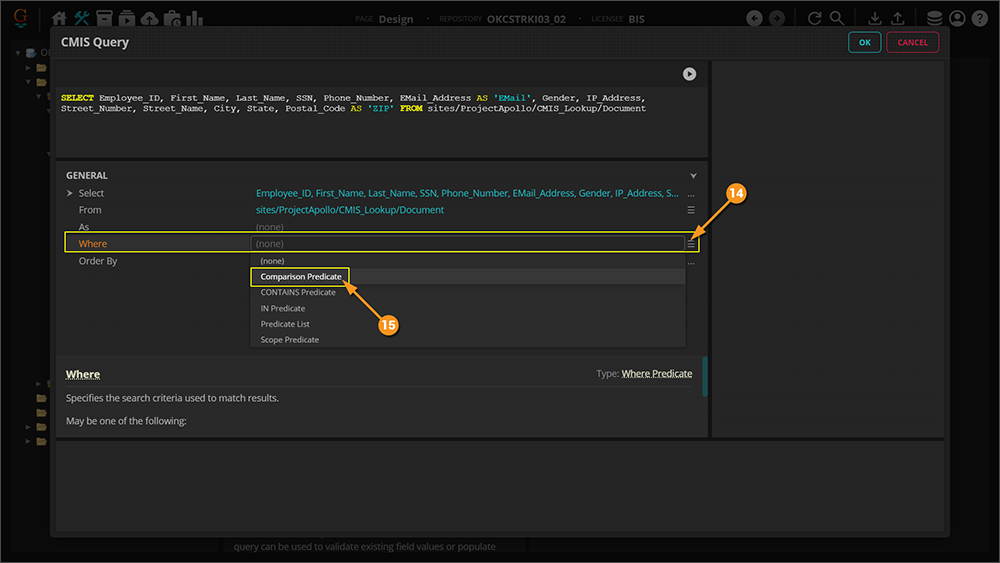This screenshot has height=563, width=1000.
Task: Click the database stack icon
Action: pyautogui.click(x=934, y=18)
